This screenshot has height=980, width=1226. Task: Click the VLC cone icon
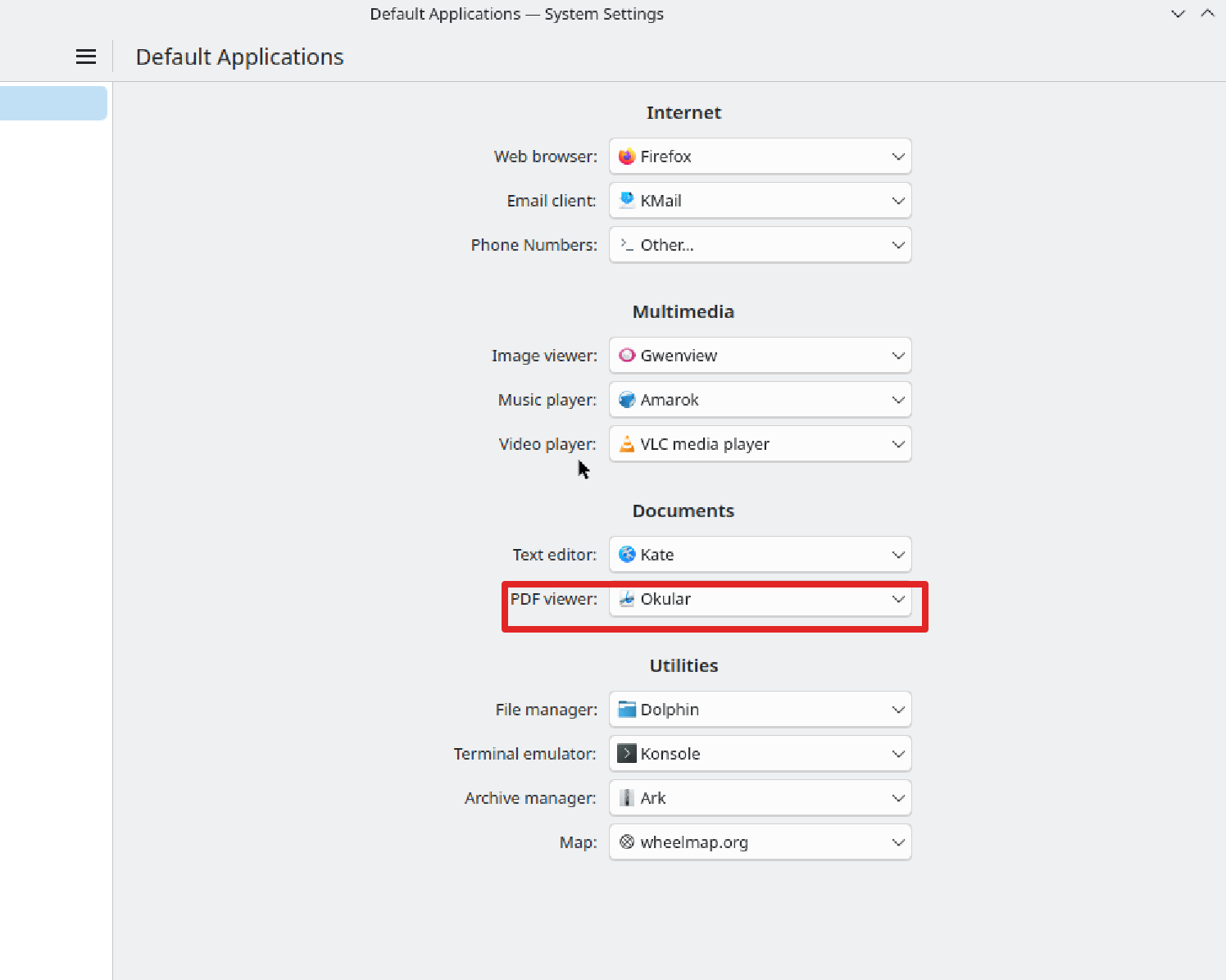pyautogui.click(x=627, y=444)
